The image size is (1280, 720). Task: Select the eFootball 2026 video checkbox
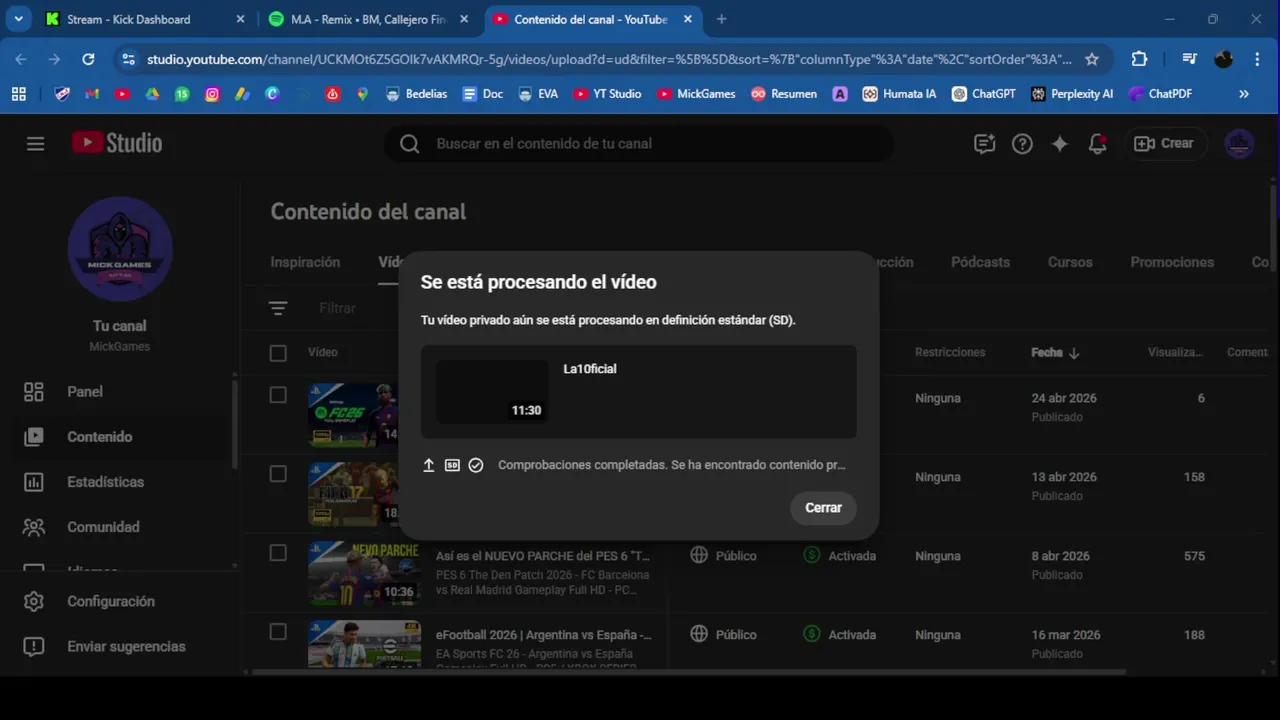278,632
